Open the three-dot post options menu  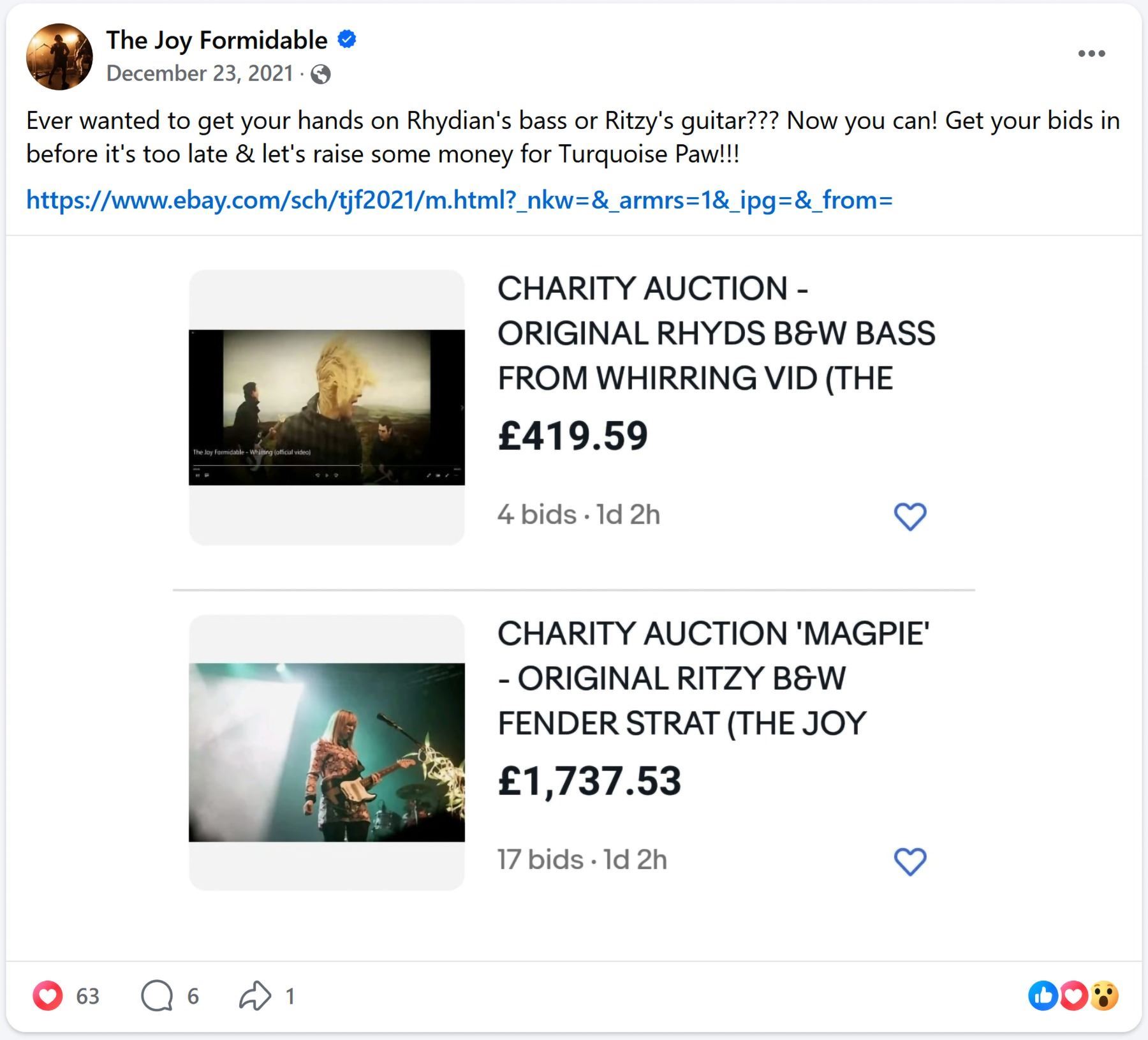[1091, 54]
